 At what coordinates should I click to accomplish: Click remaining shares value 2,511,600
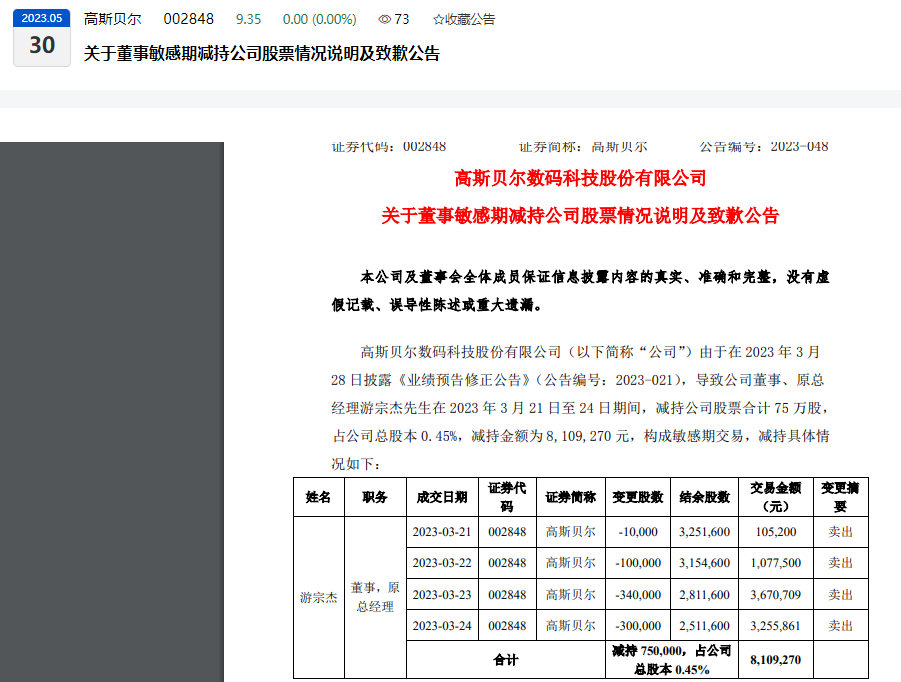click(704, 626)
